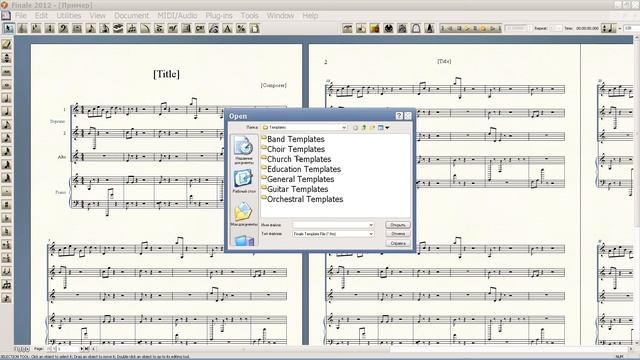Create new folder icon in Open dialog

coord(372,128)
